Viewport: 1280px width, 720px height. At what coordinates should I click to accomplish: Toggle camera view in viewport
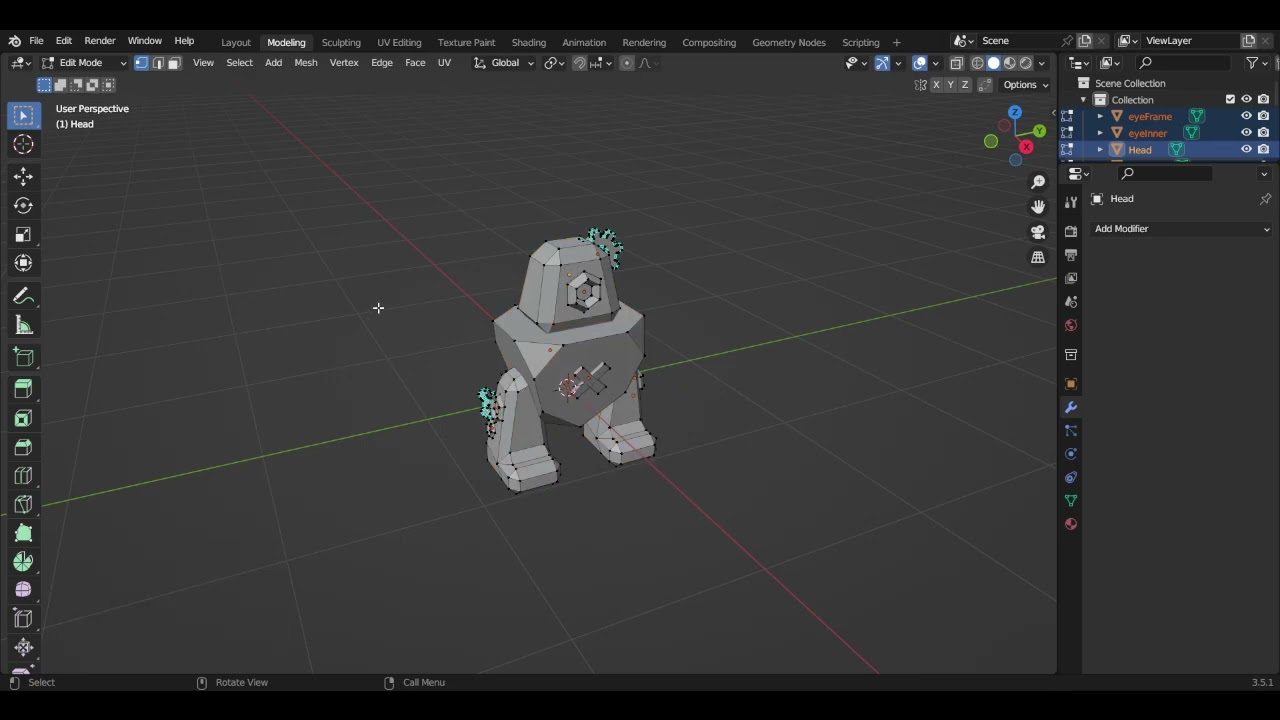1038,232
